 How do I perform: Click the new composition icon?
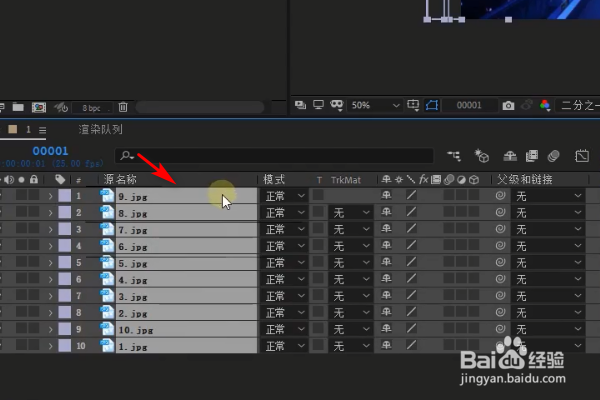click(39, 108)
